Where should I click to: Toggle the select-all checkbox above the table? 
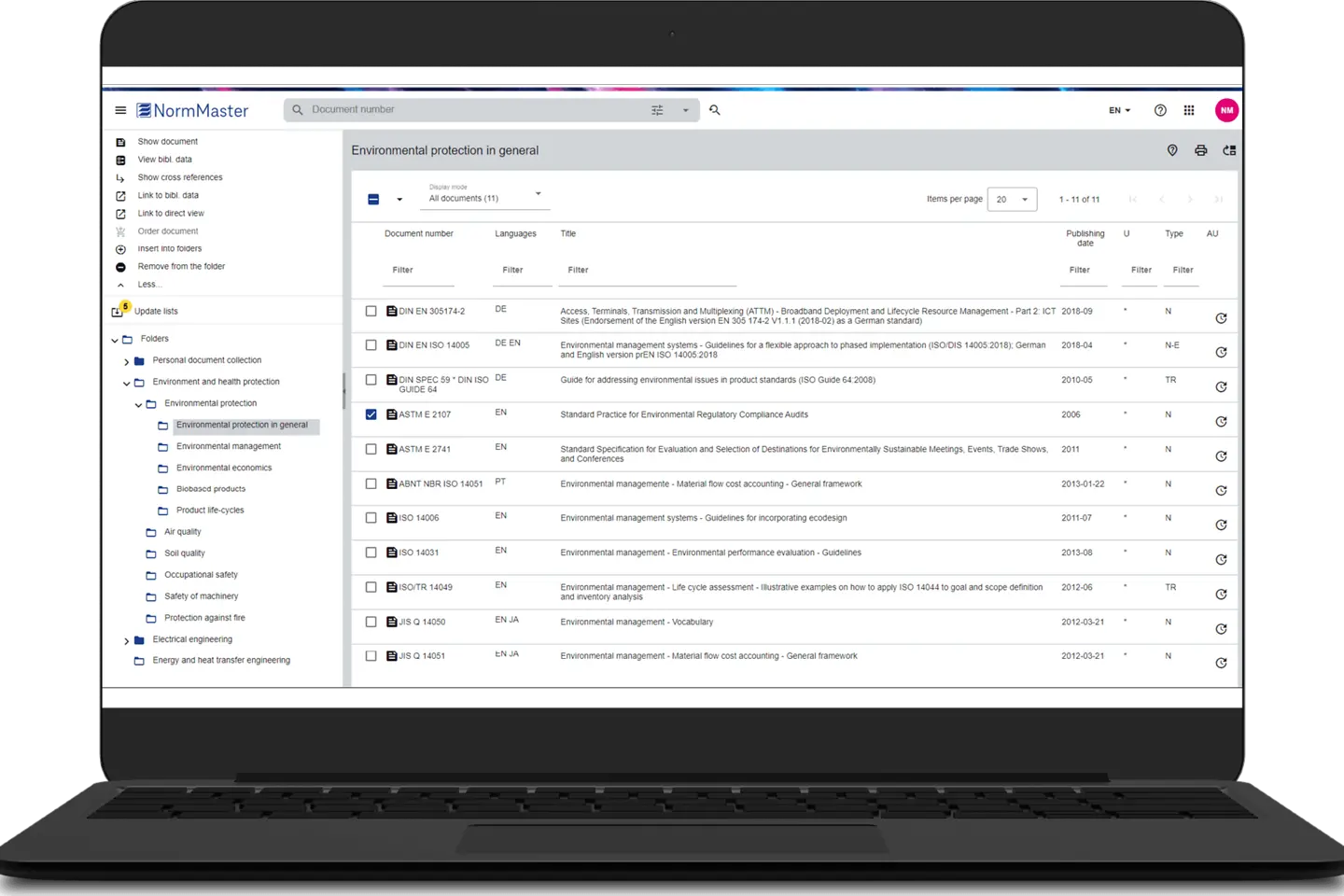coord(371,199)
